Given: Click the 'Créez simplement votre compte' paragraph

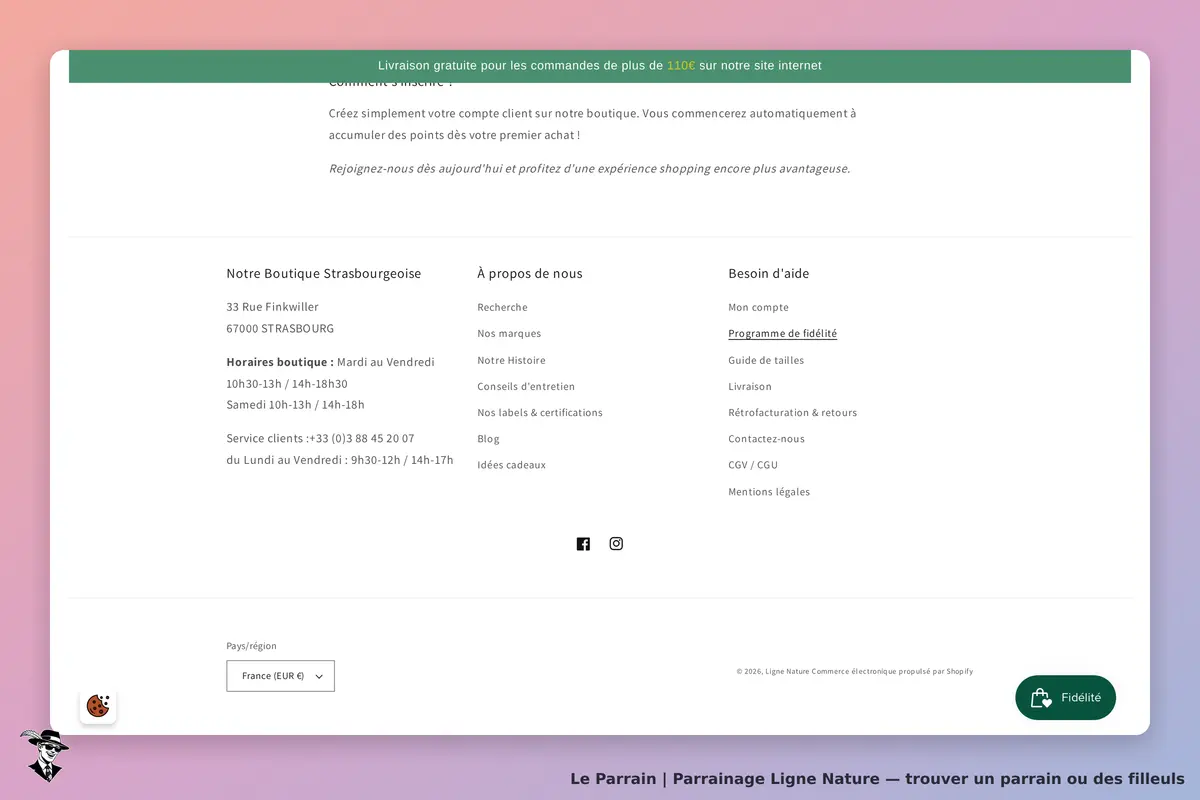Looking at the screenshot, I should [x=593, y=124].
